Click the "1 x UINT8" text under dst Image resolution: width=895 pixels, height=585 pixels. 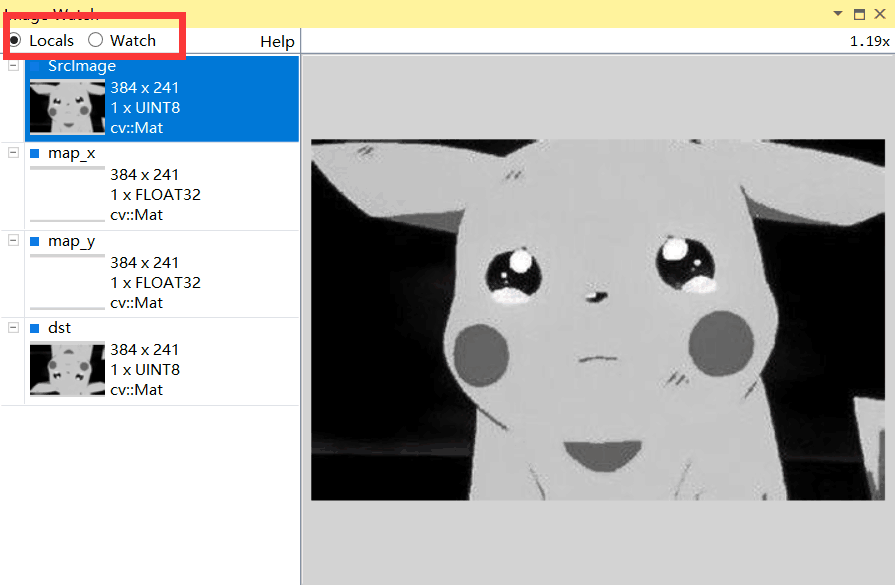pos(145,370)
